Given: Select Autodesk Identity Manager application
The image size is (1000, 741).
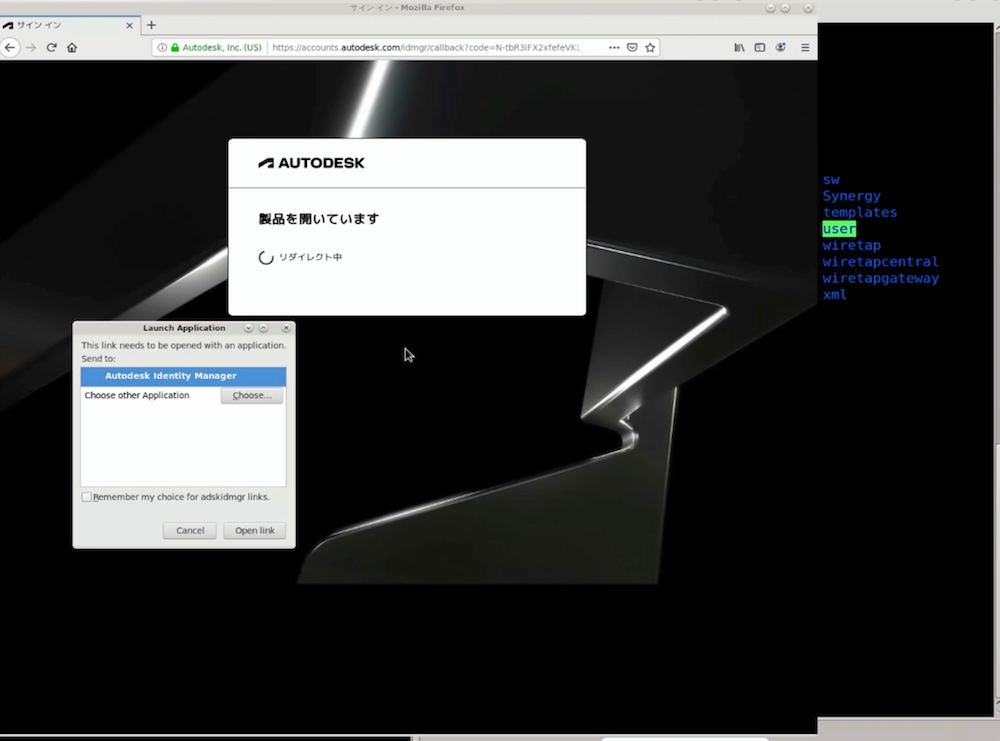Looking at the screenshot, I should [183, 376].
